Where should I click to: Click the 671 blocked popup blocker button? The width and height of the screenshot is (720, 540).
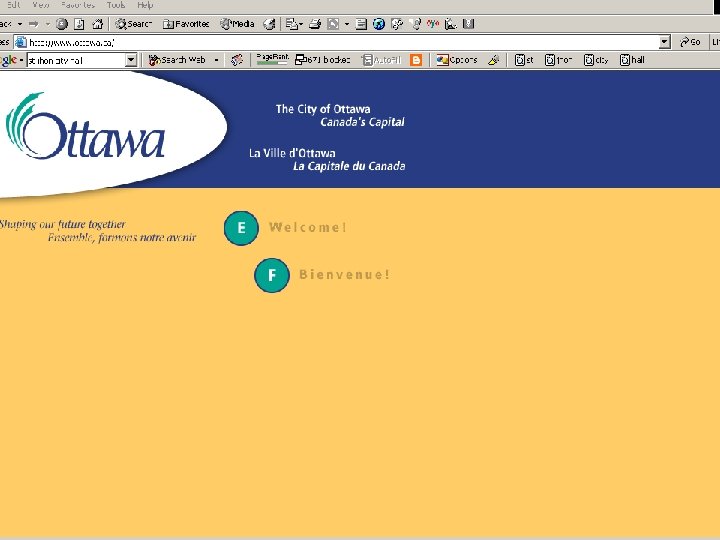tap(323, 60)
